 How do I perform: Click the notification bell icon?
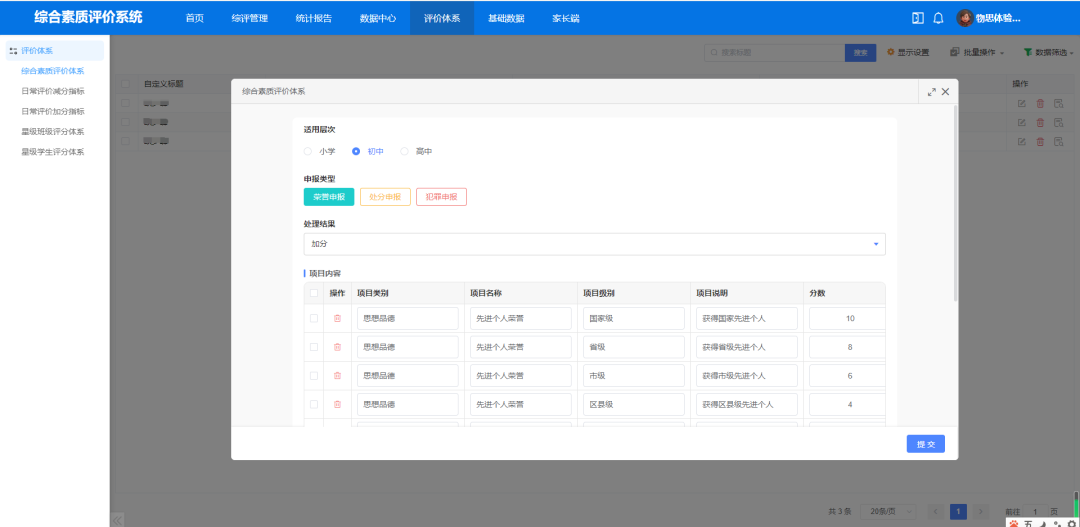point(938,18)
